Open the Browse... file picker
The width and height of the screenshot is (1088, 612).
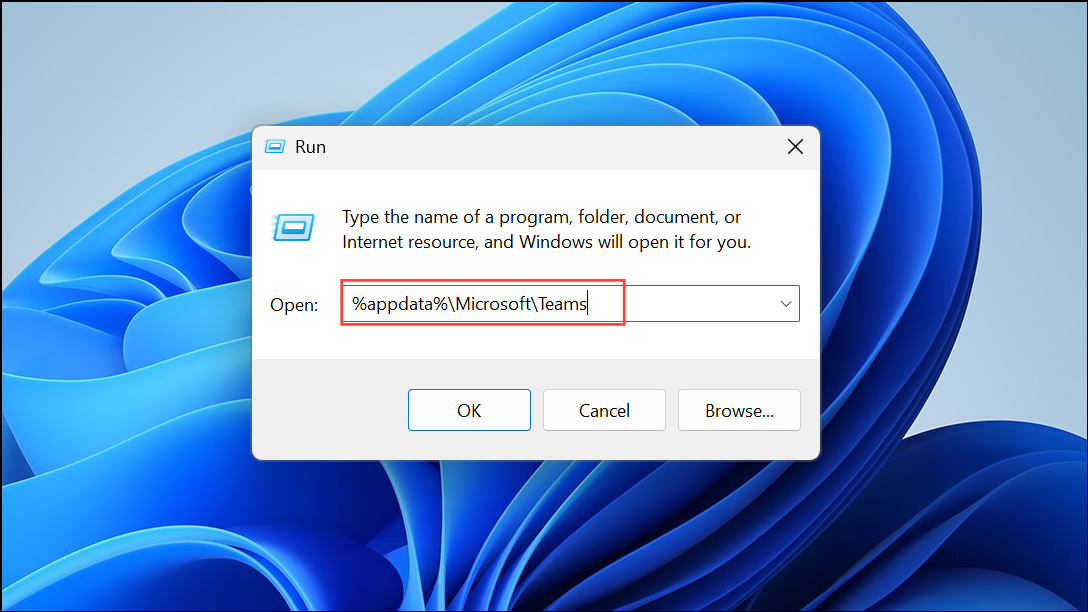[x=739, y=410]
